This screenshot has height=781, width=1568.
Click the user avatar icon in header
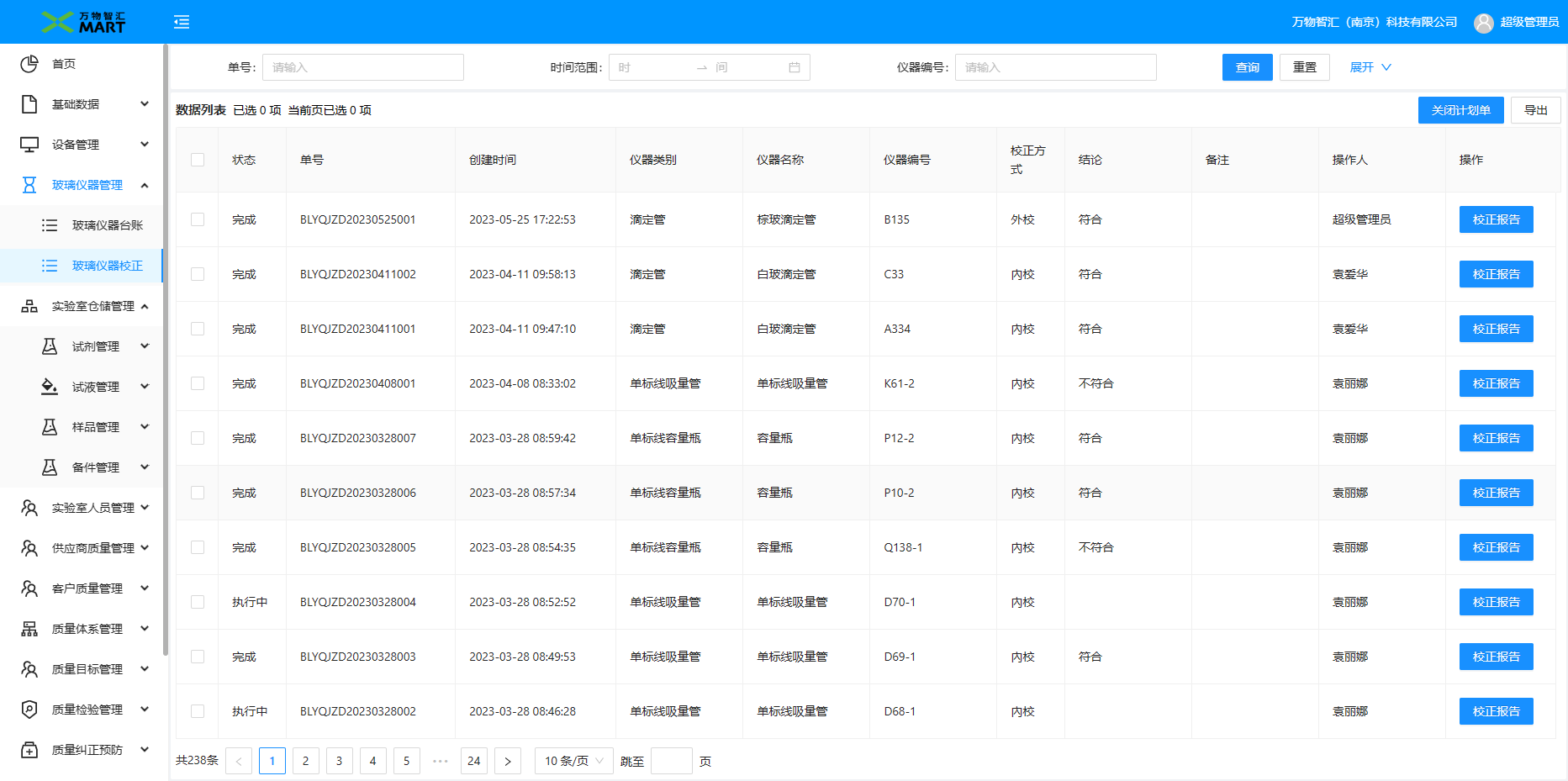(1483, 23)
